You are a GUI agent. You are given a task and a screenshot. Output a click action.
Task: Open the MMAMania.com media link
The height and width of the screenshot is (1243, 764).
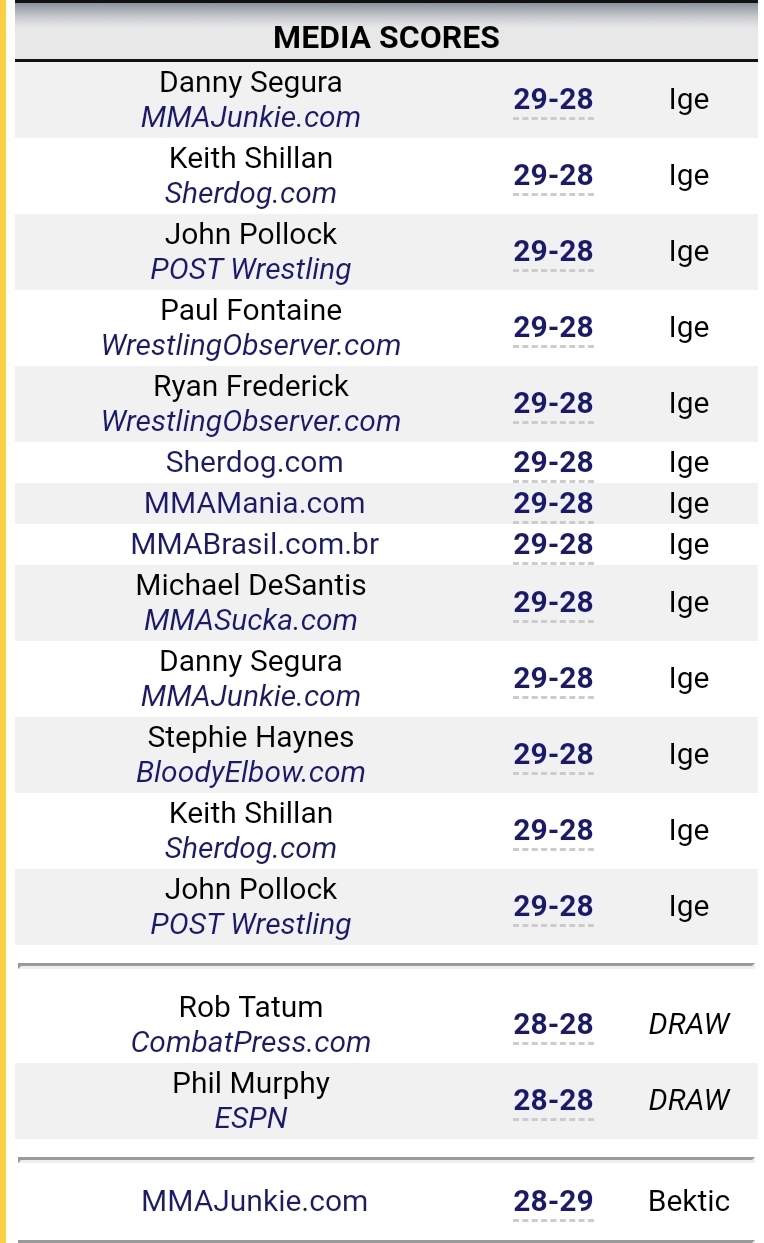coord(254,503)
